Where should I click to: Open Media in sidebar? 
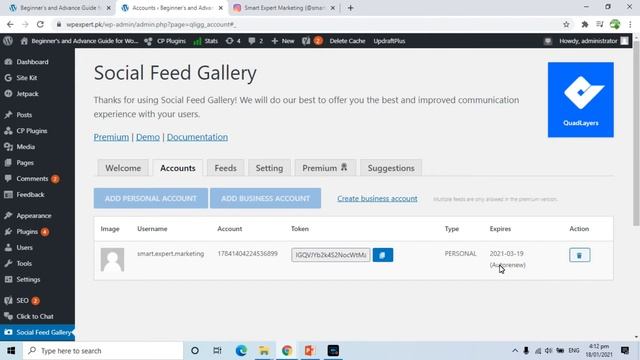[x=25, y=147]
